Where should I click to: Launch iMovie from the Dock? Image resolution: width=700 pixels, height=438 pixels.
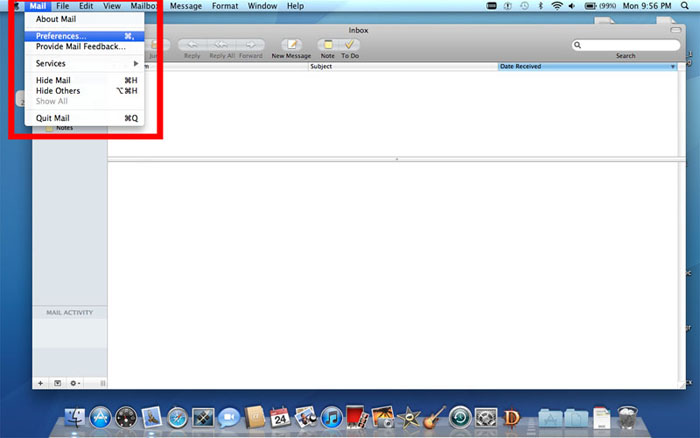point(408,418)
